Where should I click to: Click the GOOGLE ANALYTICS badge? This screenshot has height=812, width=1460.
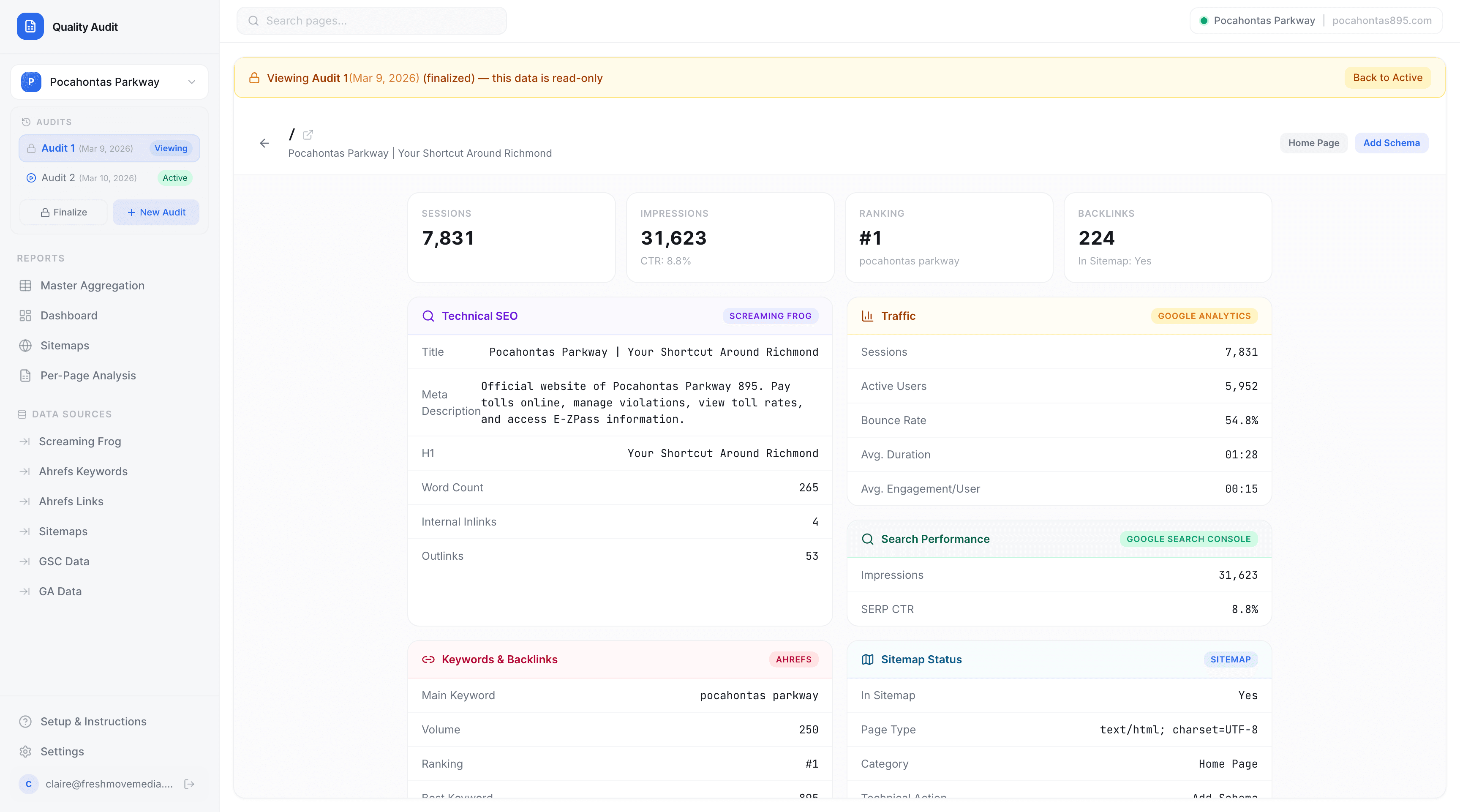[1204, 316]
